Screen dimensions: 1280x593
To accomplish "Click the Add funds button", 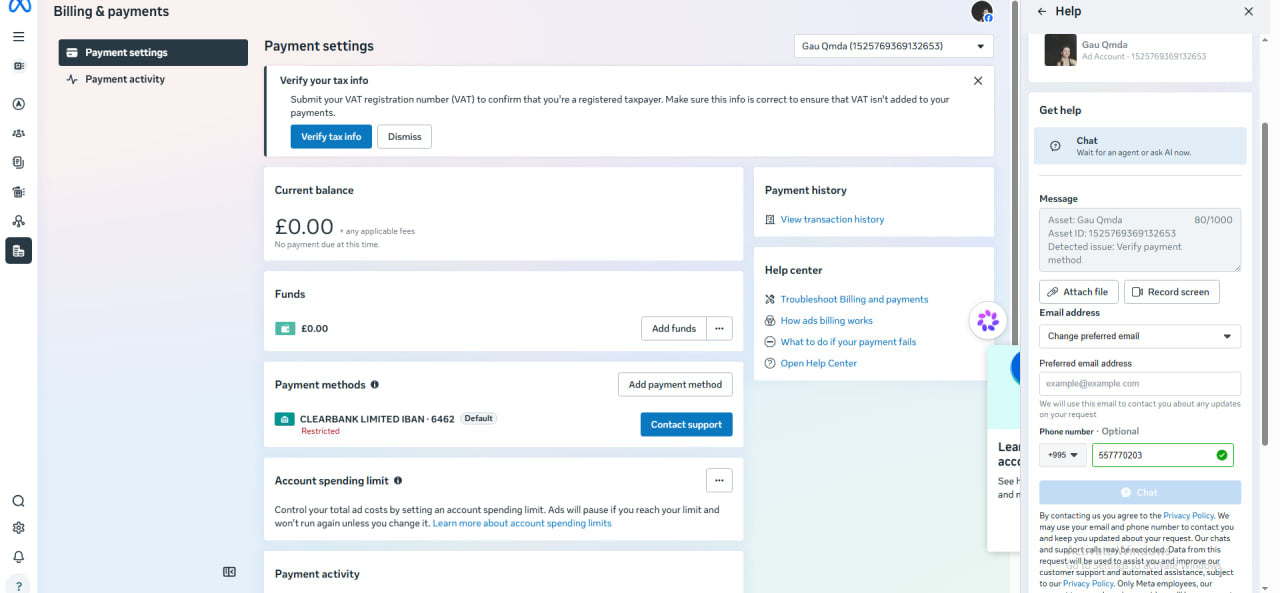I will (674, 328).
